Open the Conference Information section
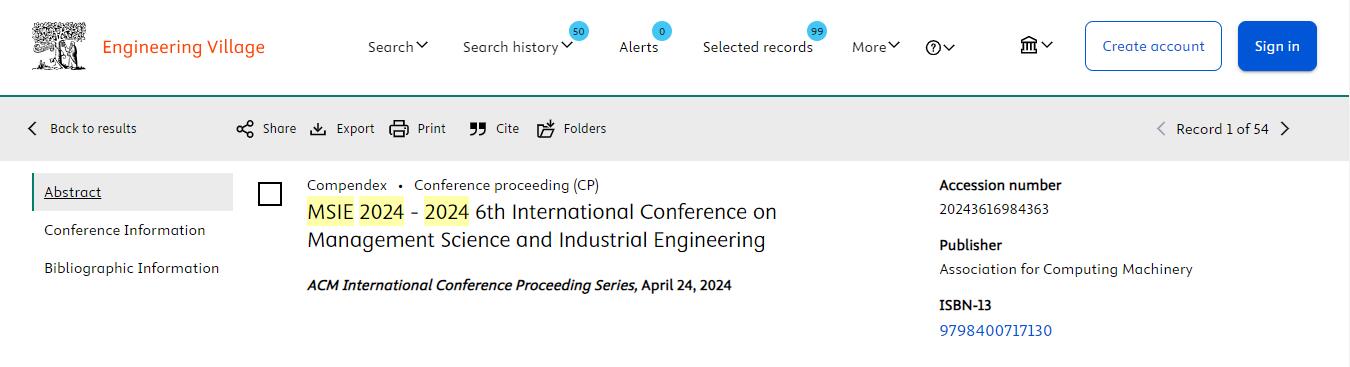 pyautogui.click(x=125, y=230)
